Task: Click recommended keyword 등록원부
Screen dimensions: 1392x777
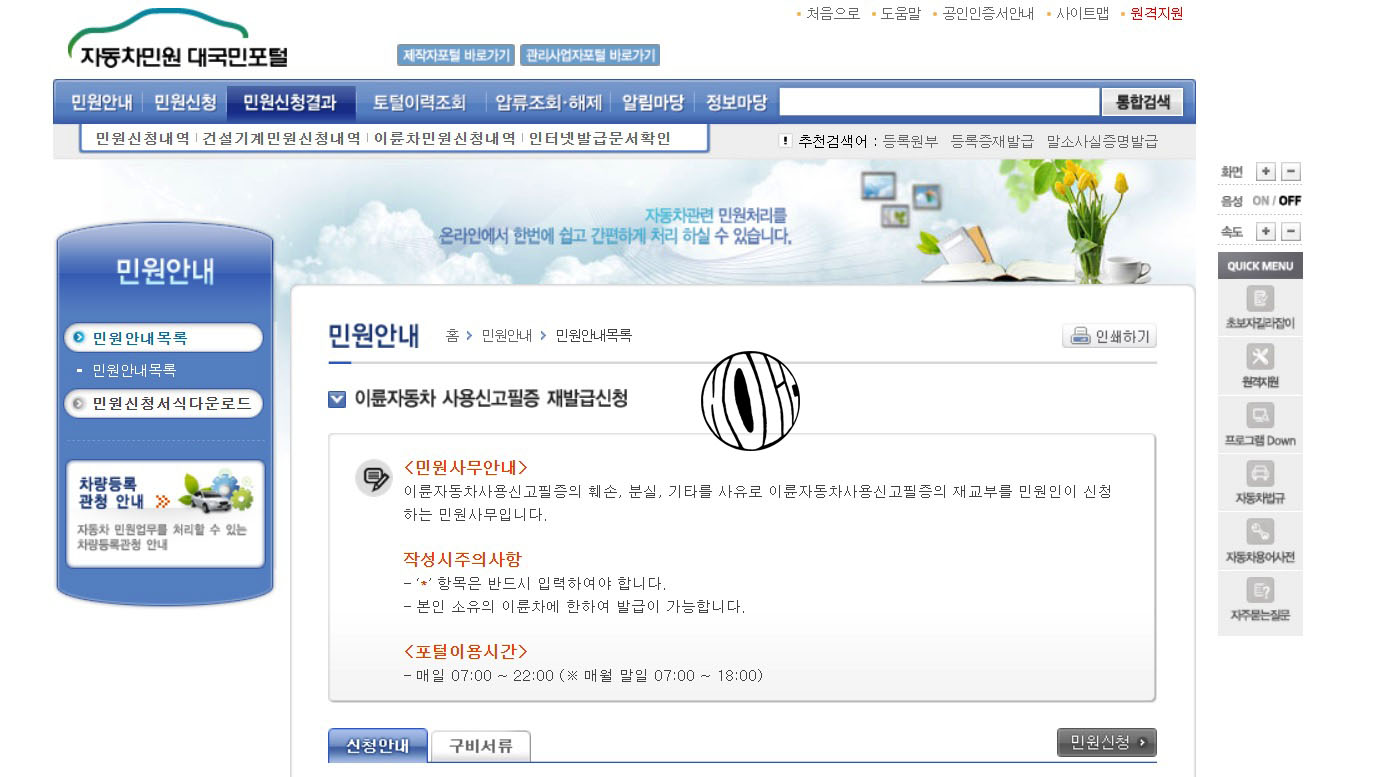Action: [x=910, y=142]
